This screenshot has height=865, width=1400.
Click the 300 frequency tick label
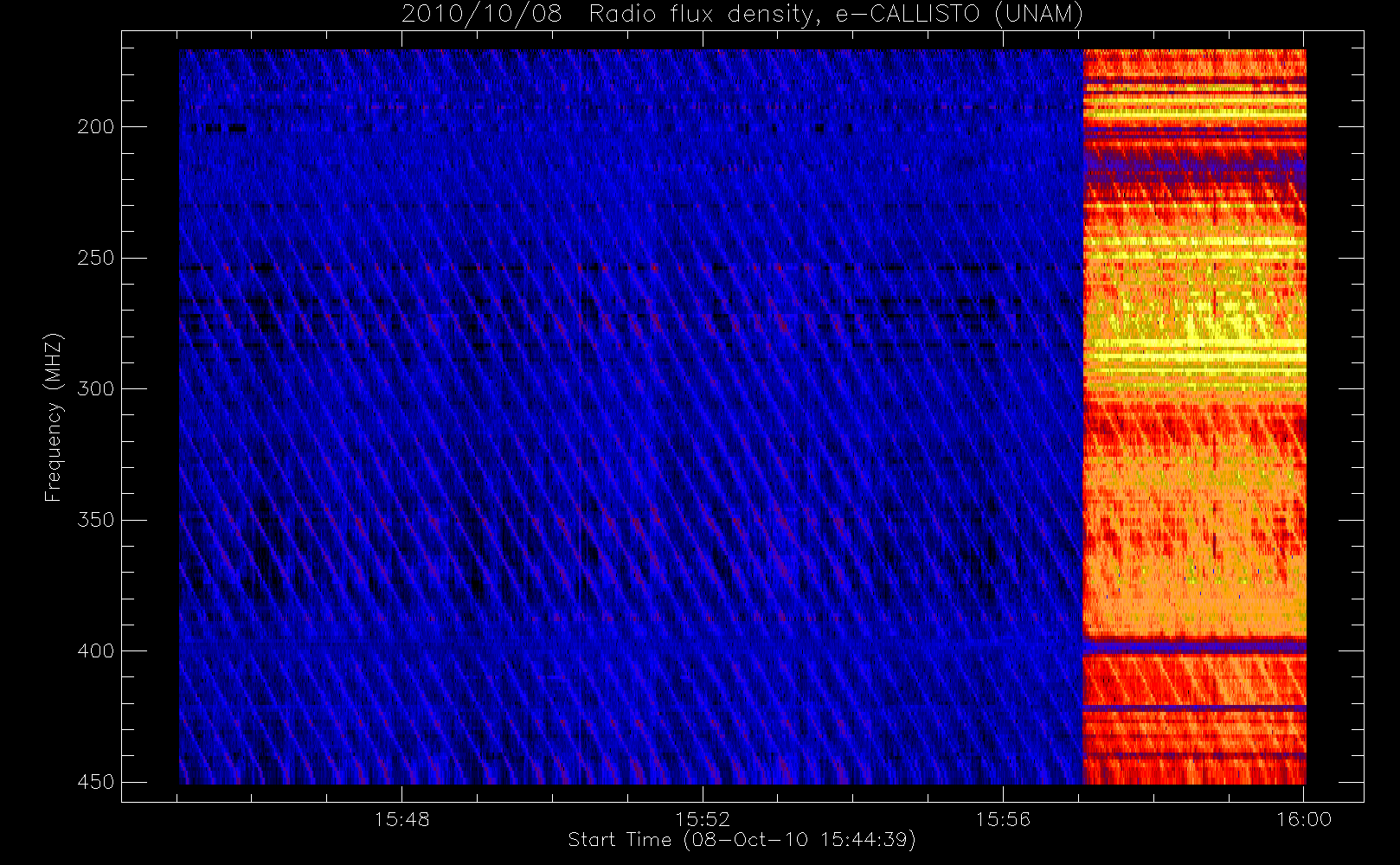point(95,388)
